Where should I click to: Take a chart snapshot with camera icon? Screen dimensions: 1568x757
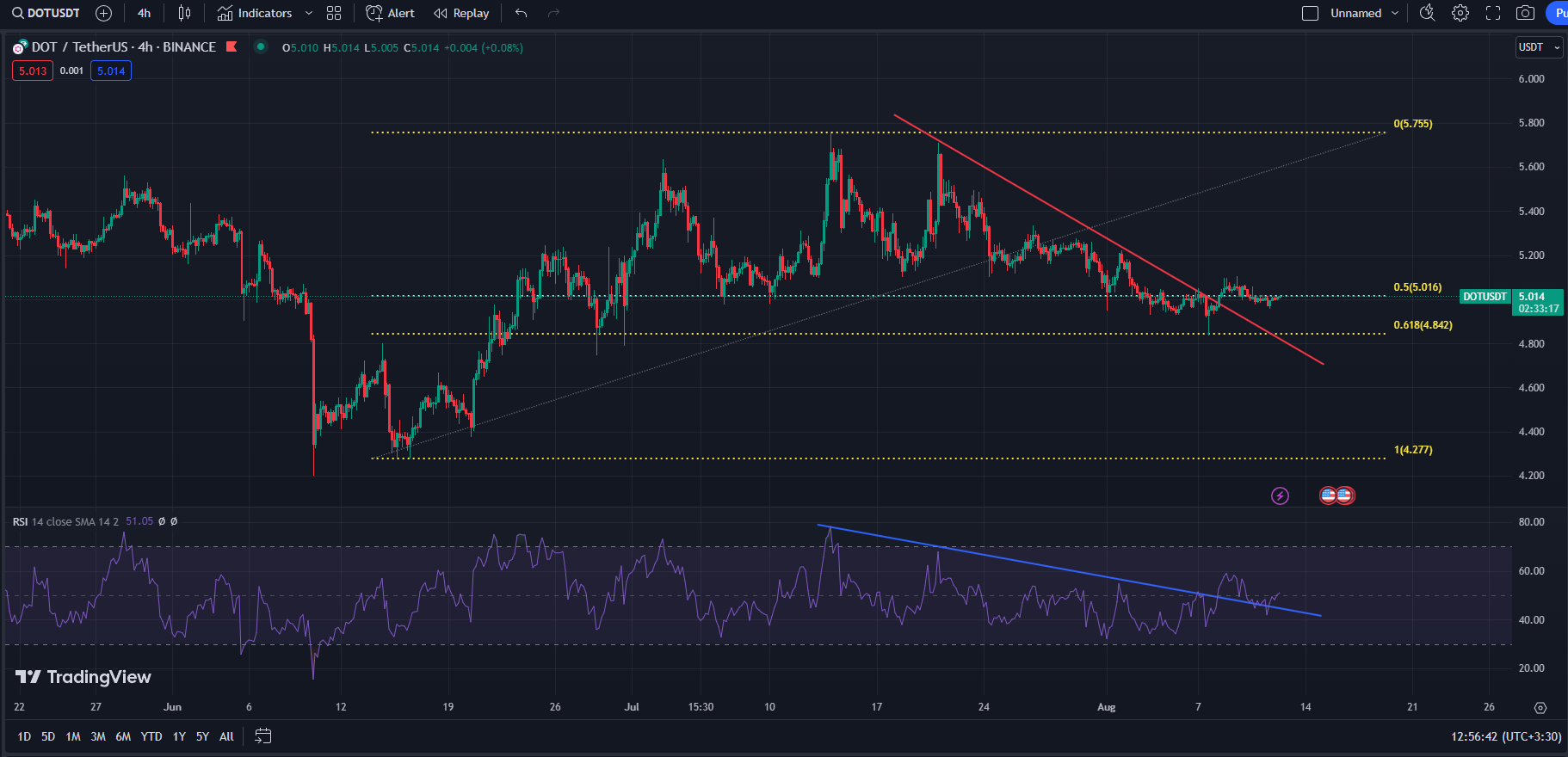tap(1525, 13)
